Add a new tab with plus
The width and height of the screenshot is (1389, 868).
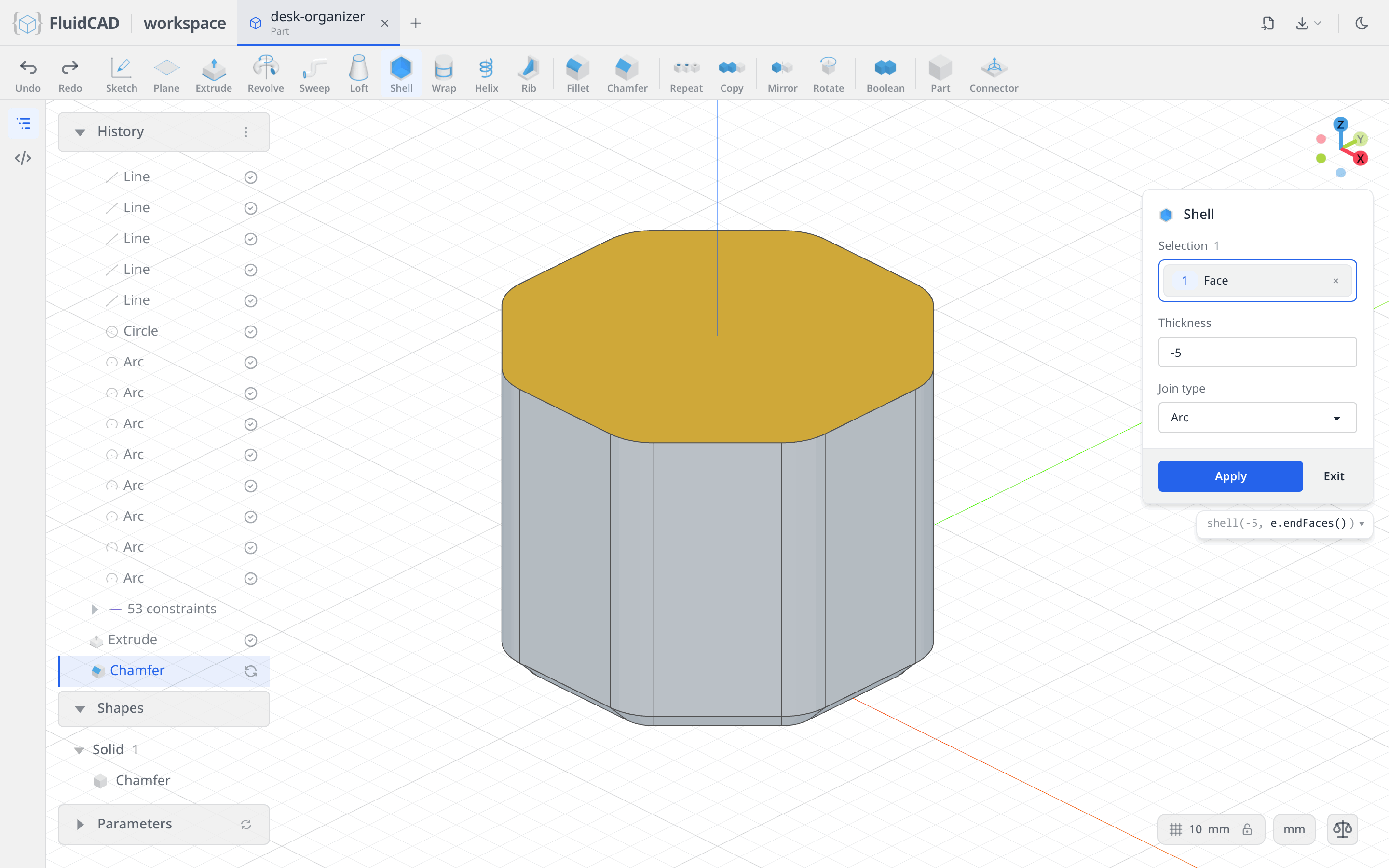[x=416, y=23]
